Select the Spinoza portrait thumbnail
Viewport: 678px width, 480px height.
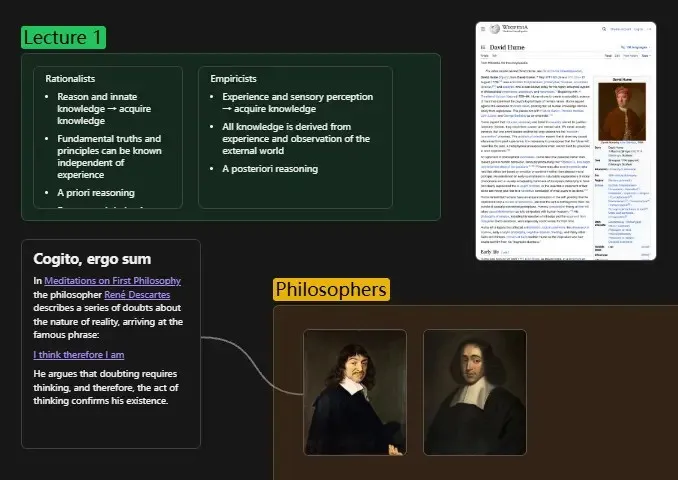[x=475, y=392]
